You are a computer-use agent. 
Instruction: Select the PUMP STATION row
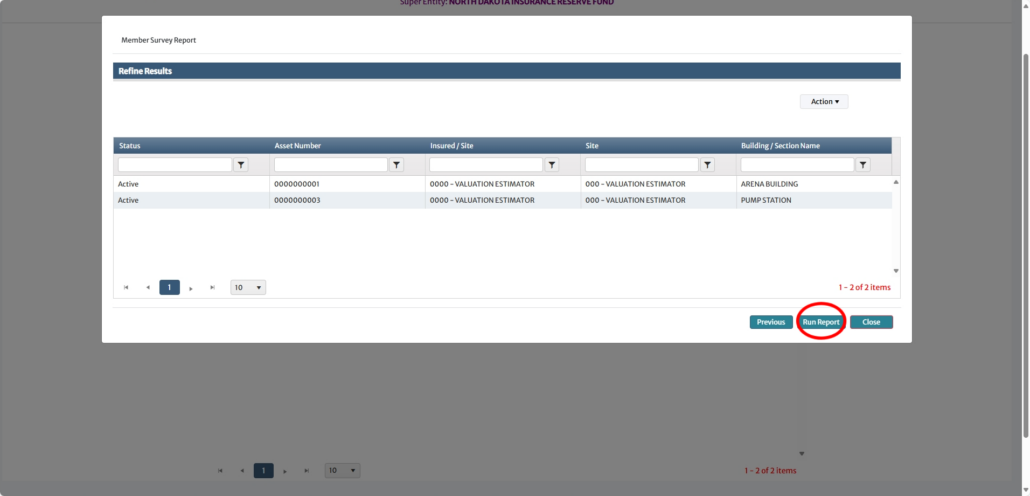pos(500,200)
